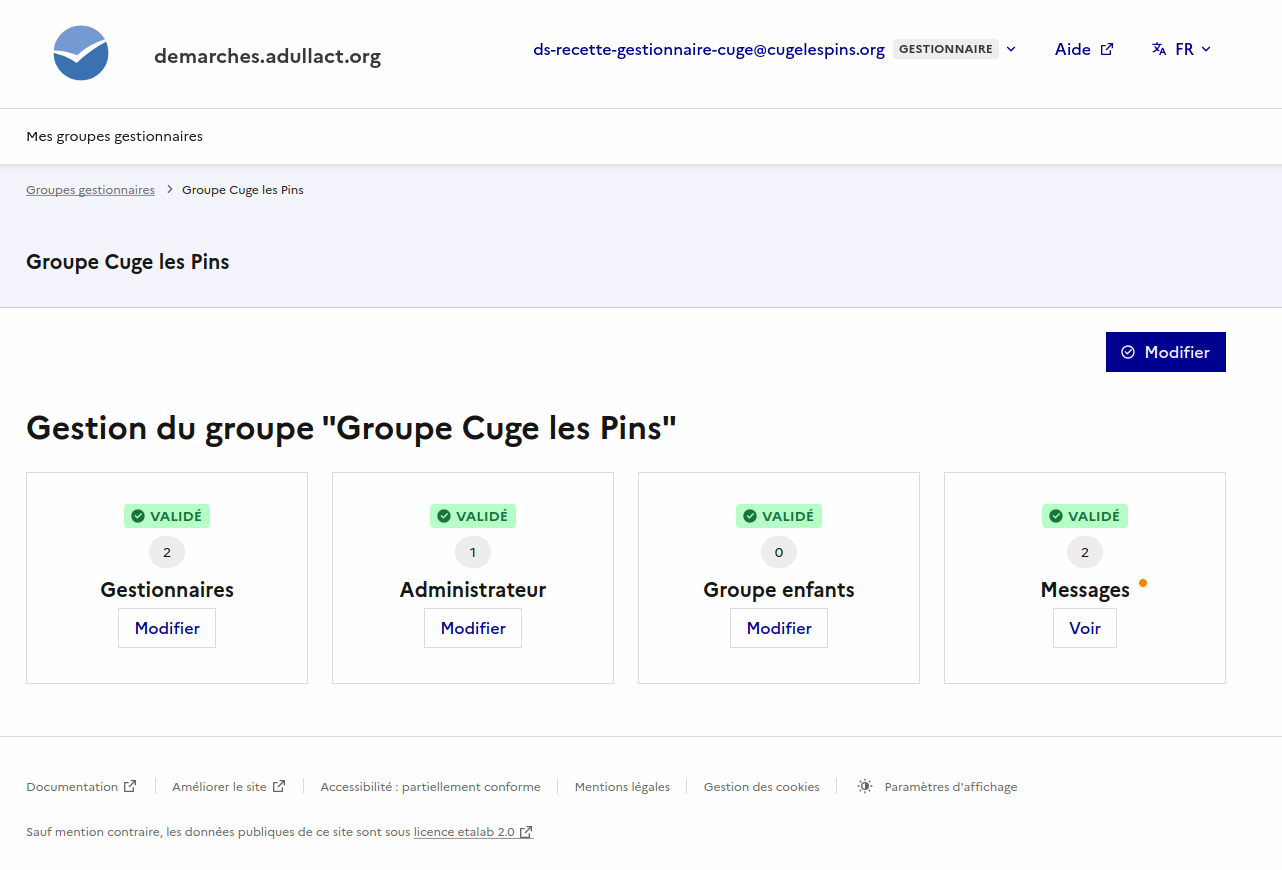Click the Gestion du groupe main heading
This screenshot has height=870, width=1282.
pos(351,428)
